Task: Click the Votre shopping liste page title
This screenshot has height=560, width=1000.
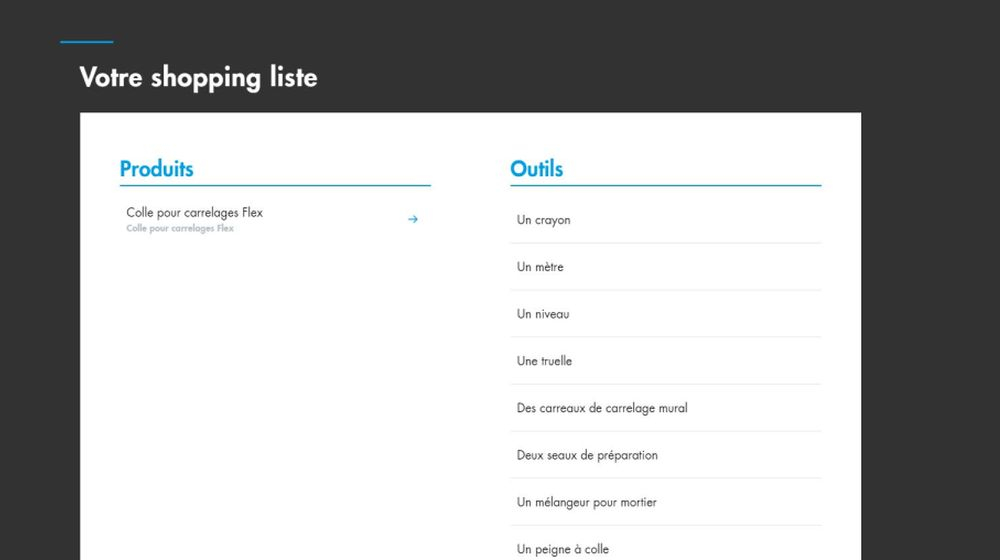Action: (198, 77)
